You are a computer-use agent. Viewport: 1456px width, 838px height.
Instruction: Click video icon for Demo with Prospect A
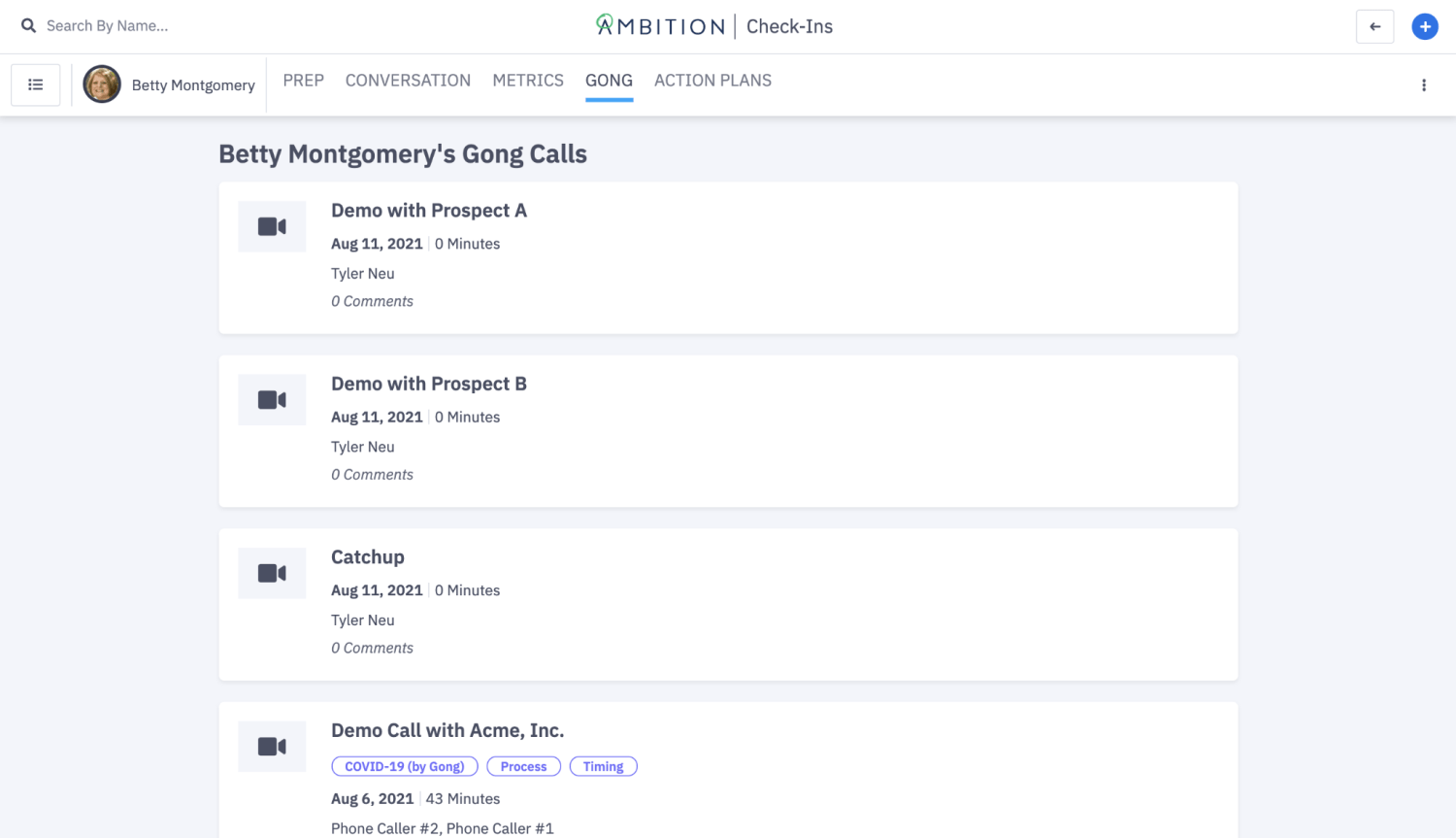pyautogui.click(x=272, y=227)
